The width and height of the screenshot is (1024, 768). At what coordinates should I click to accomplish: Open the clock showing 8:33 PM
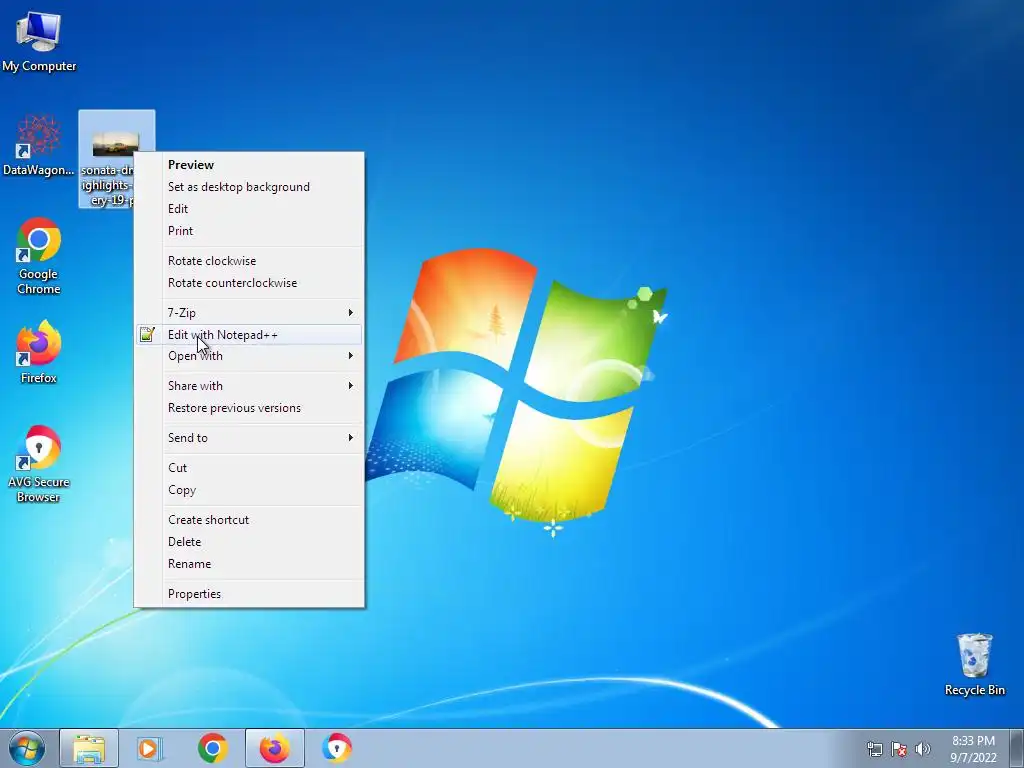pyautogui.click(x=973, y=749)
